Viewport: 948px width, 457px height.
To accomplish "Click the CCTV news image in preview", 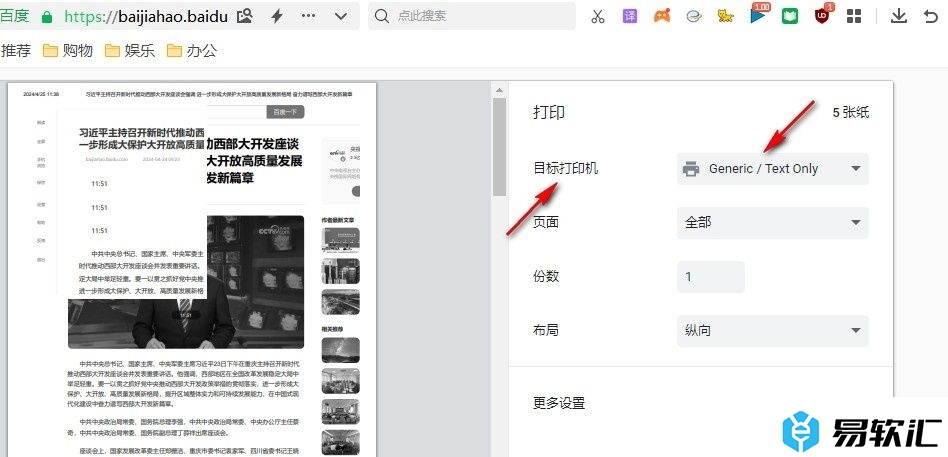I will click(255, 282).
